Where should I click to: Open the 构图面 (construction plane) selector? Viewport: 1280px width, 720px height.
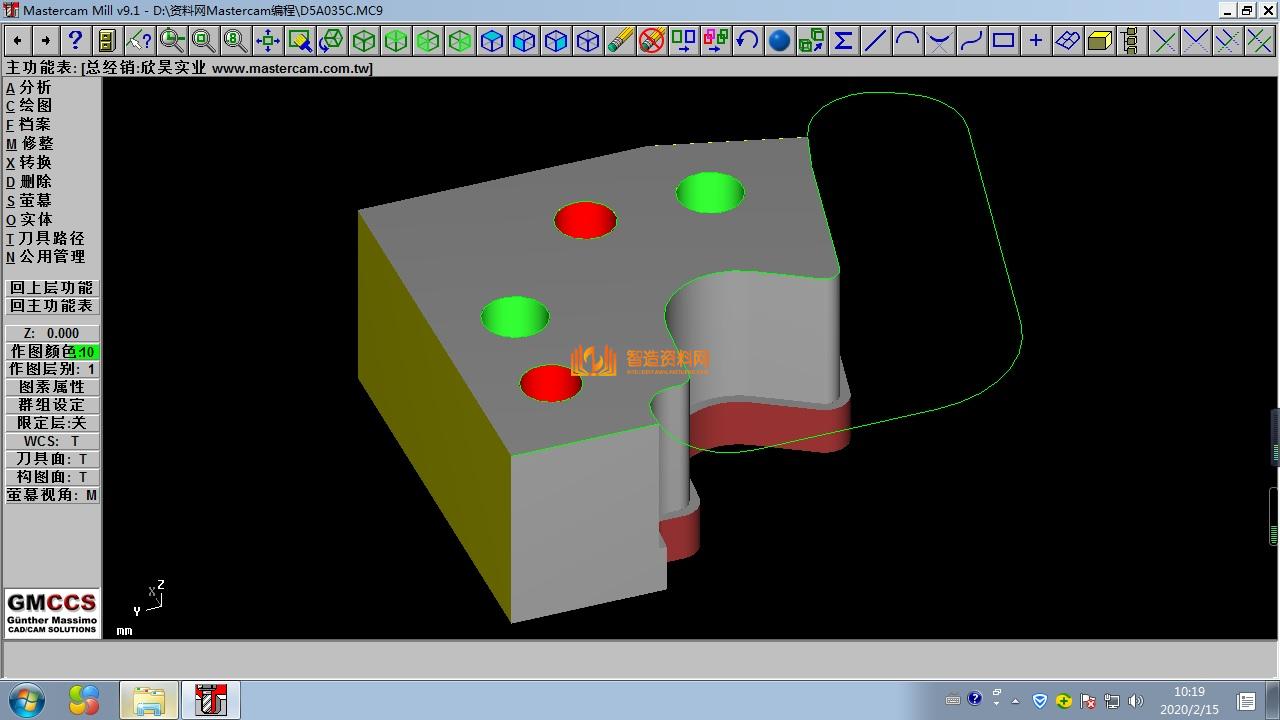coord(52,477)
